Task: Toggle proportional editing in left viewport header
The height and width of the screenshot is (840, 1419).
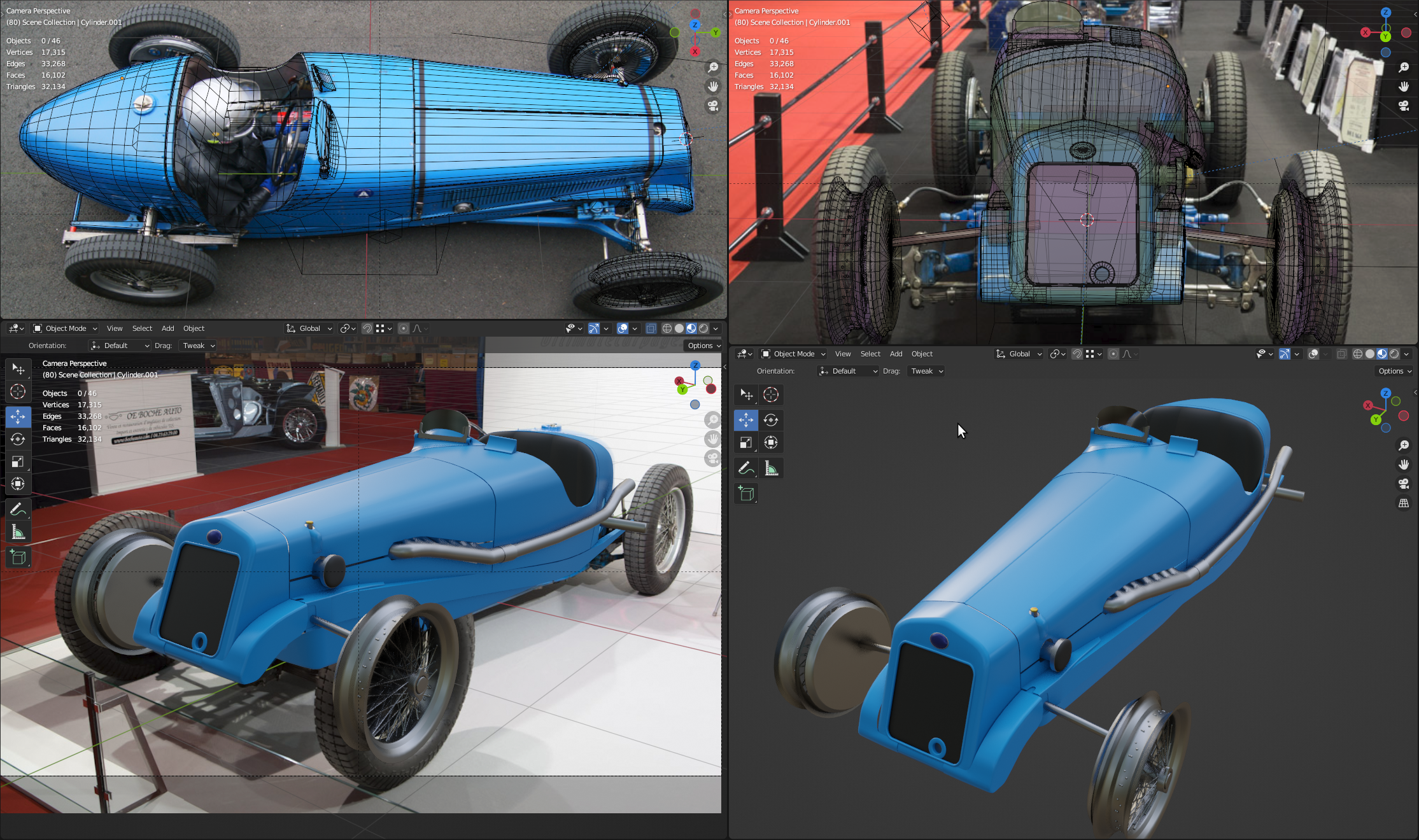Action: tap(403, 328)
